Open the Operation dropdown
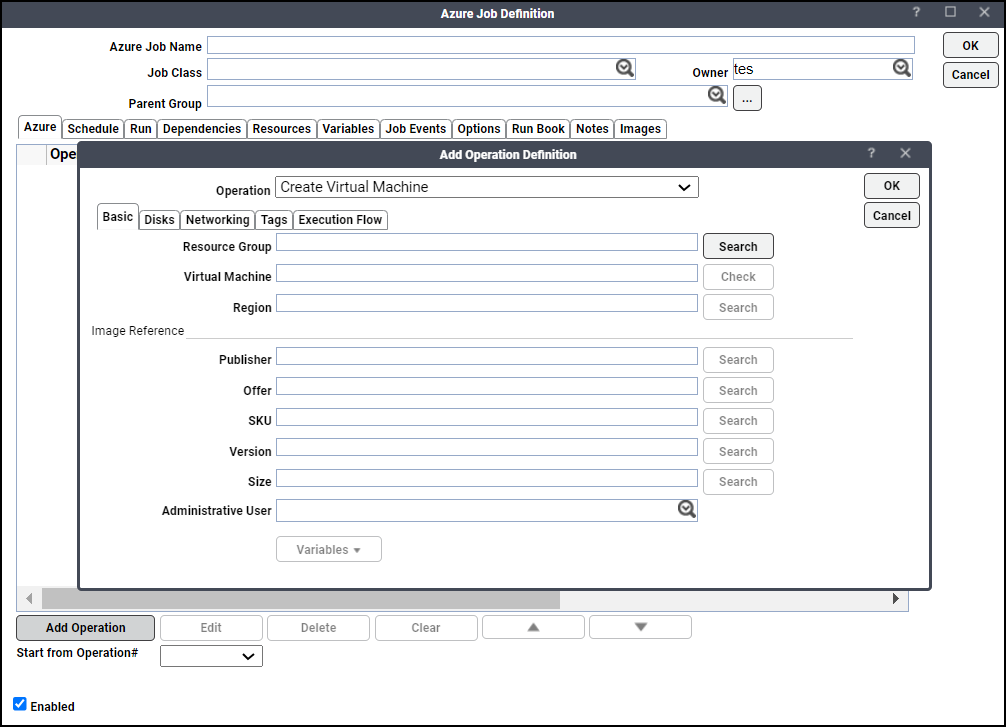1006x727 pixels. click(x=487, y=187)
